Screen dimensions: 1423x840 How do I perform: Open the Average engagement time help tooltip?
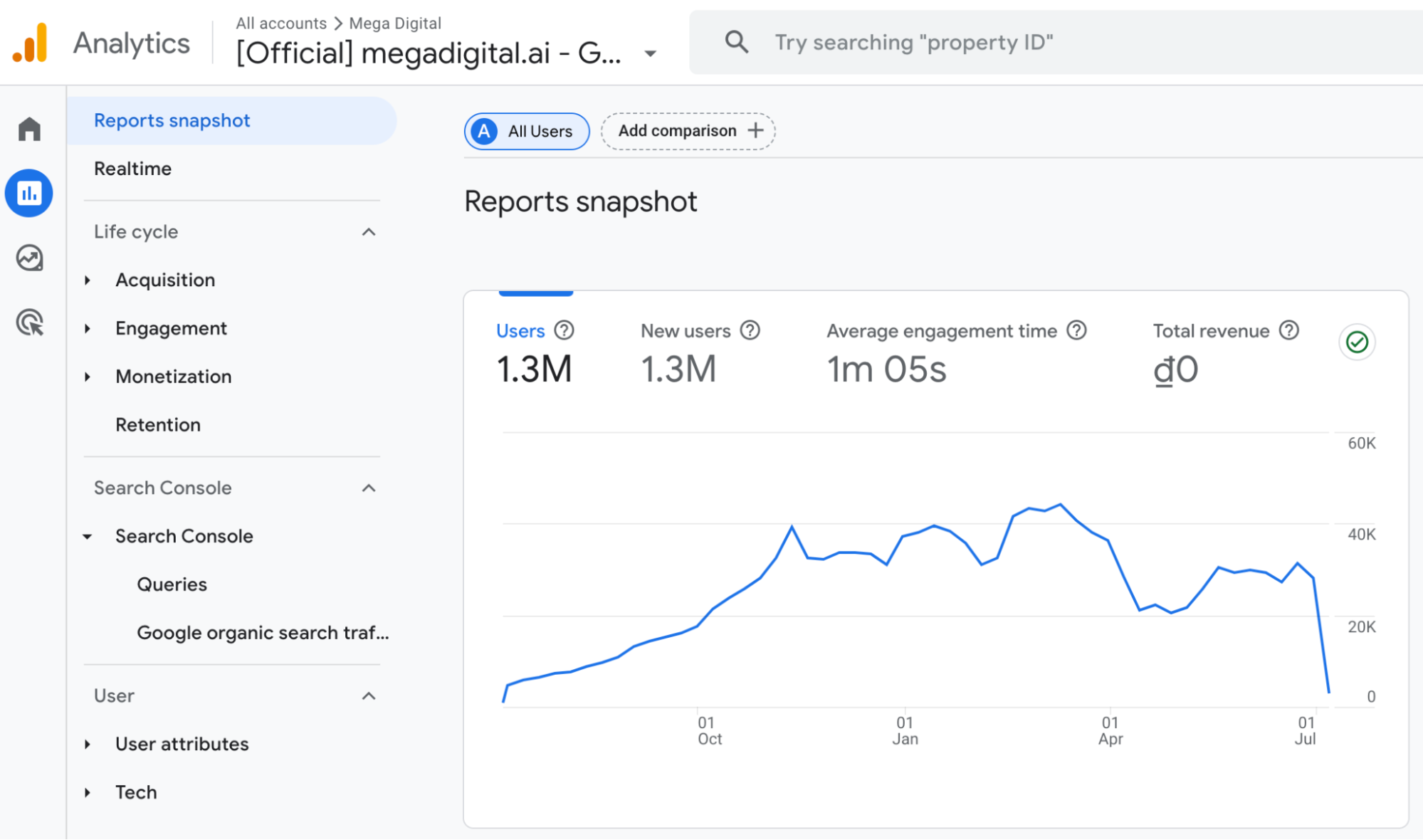(x=1077, y=330)
